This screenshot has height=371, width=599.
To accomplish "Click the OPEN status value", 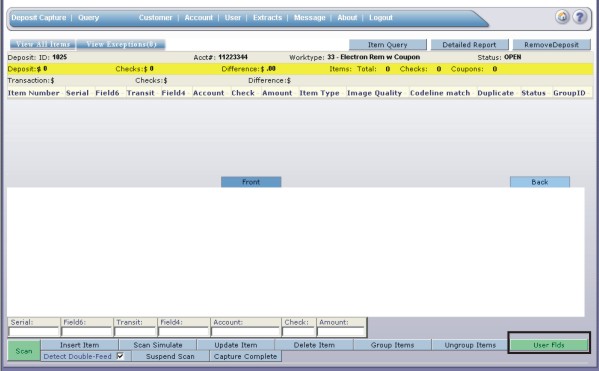I will (513, 57).
